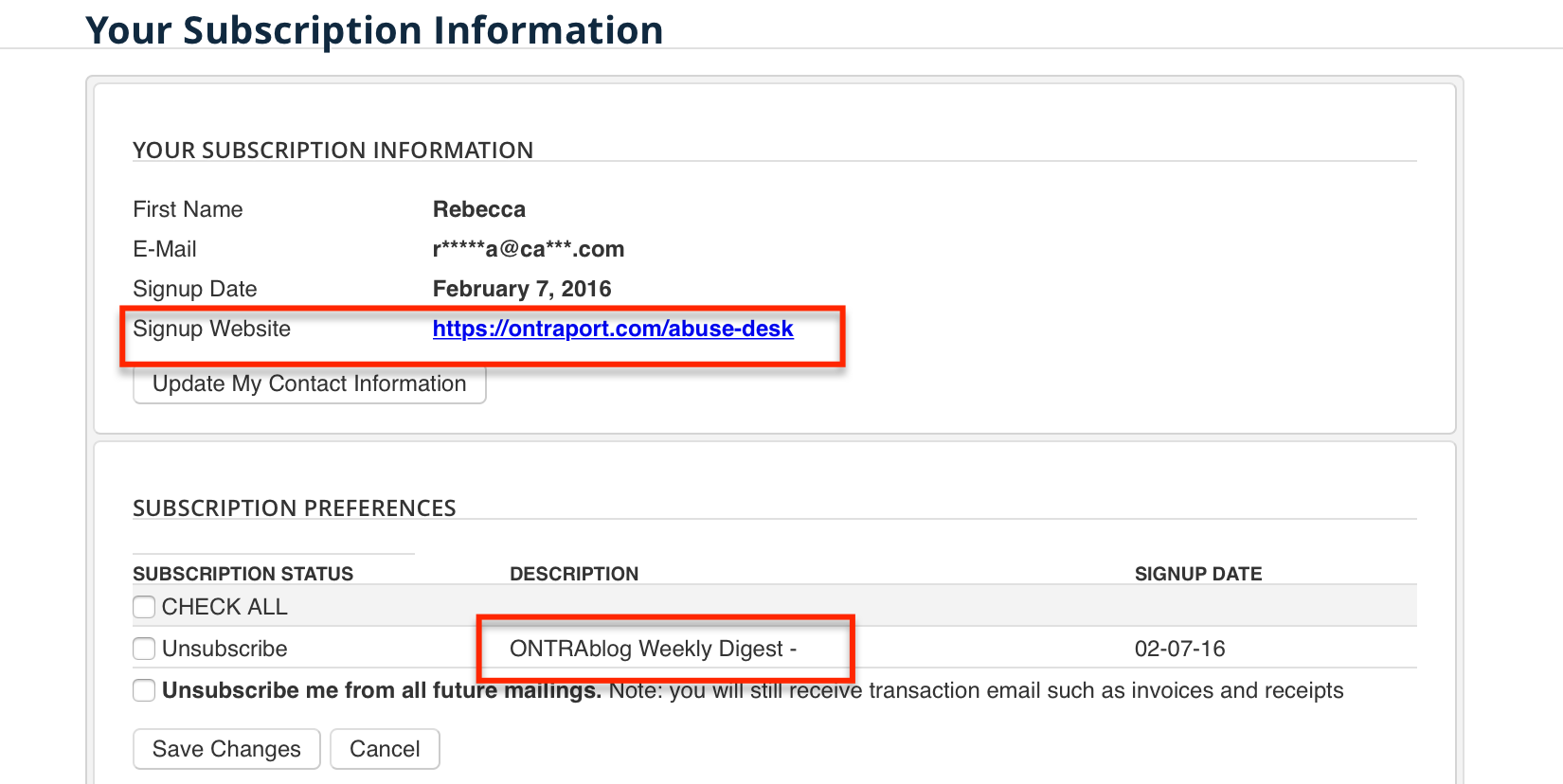Viewport: 1563px width, 784px height.
Task: Select the ONTRAblog Weekly Digest description
Action: coord(653,649)
